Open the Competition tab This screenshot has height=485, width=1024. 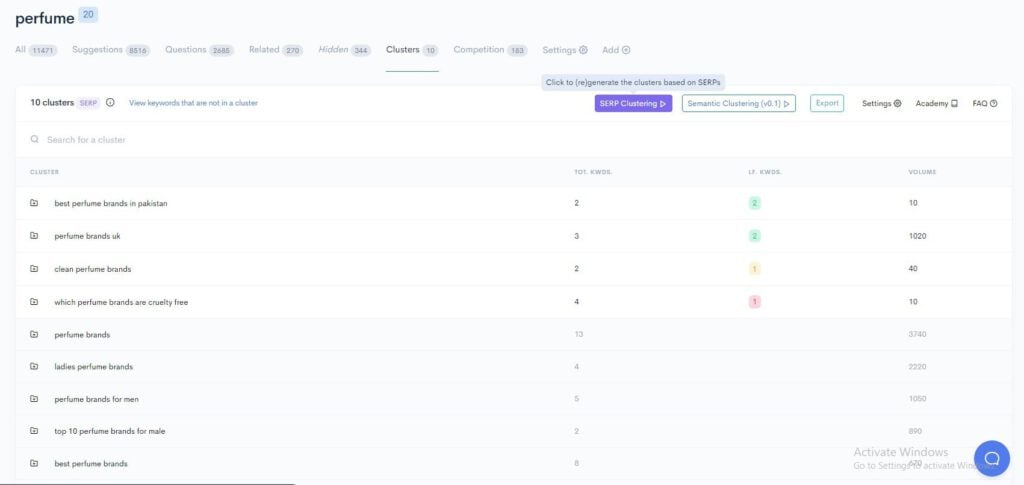490,50
